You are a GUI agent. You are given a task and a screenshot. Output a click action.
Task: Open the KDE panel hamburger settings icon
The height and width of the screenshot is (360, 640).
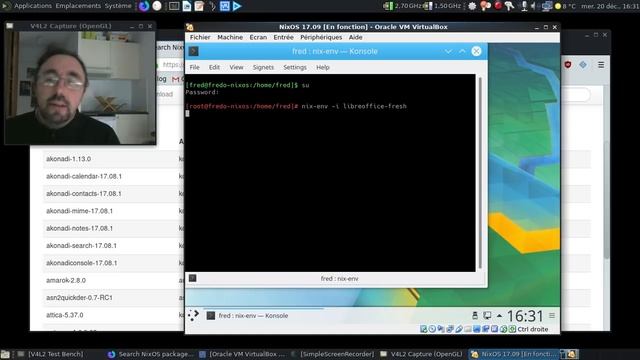click(552, 315)
